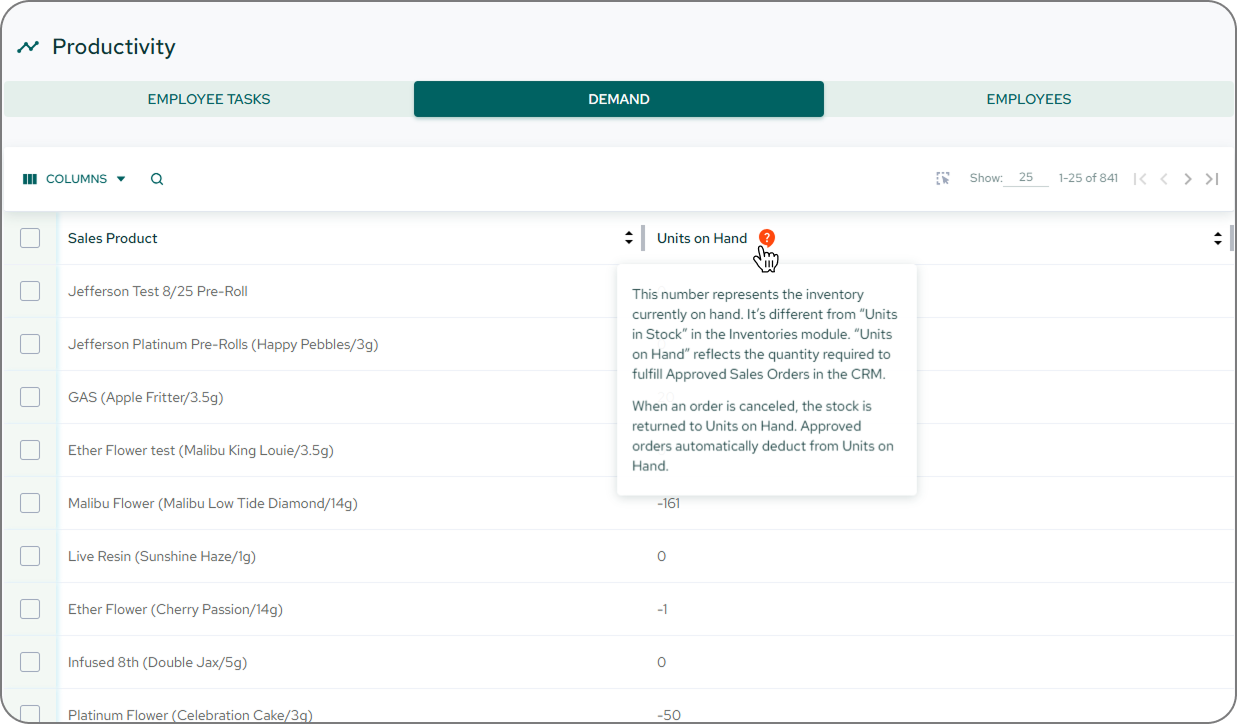
Task: Go to previous page of results
Action: (x=1164, y=179)
